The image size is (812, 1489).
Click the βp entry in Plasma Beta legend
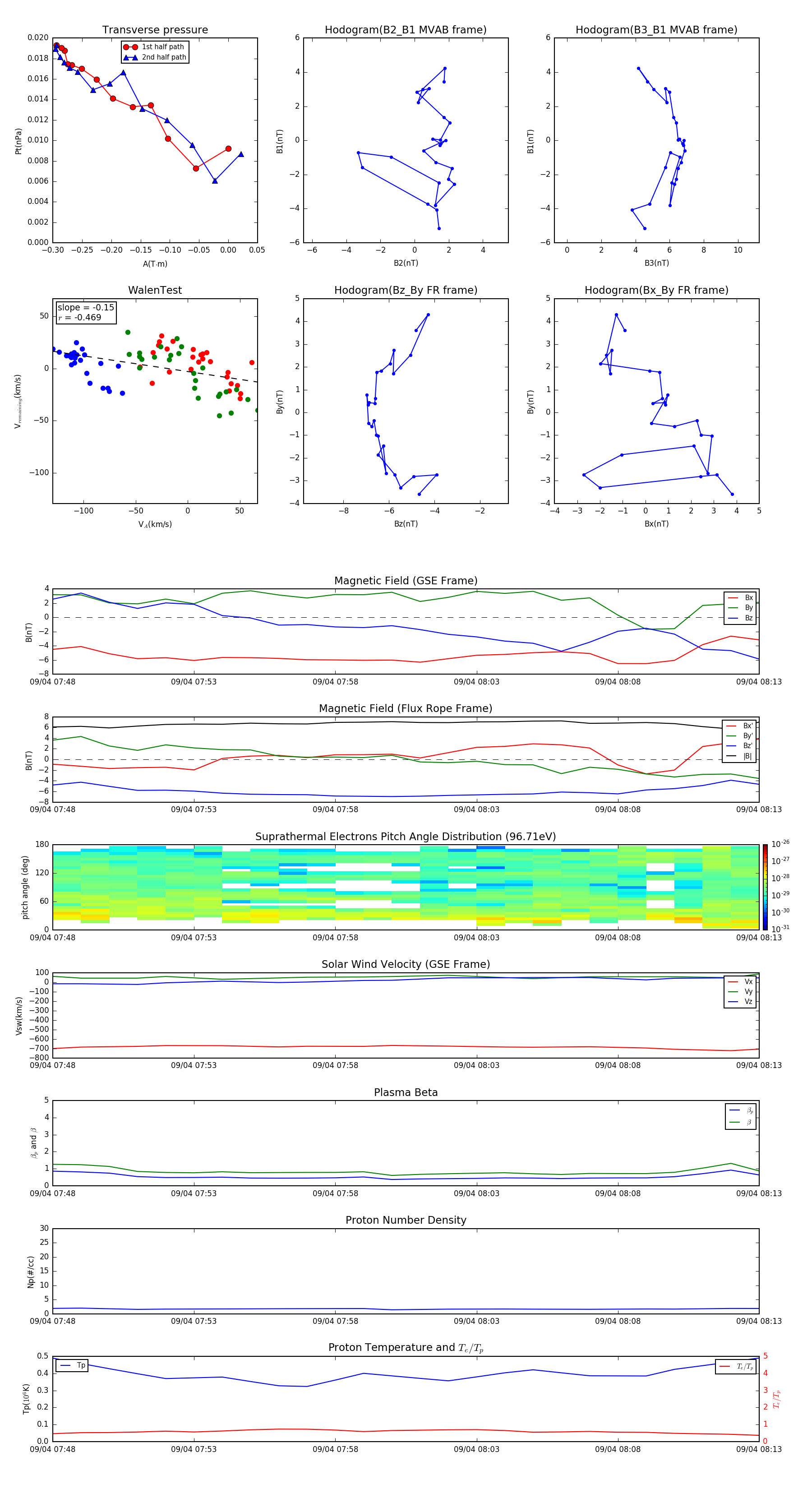[x=742, y=1110]
